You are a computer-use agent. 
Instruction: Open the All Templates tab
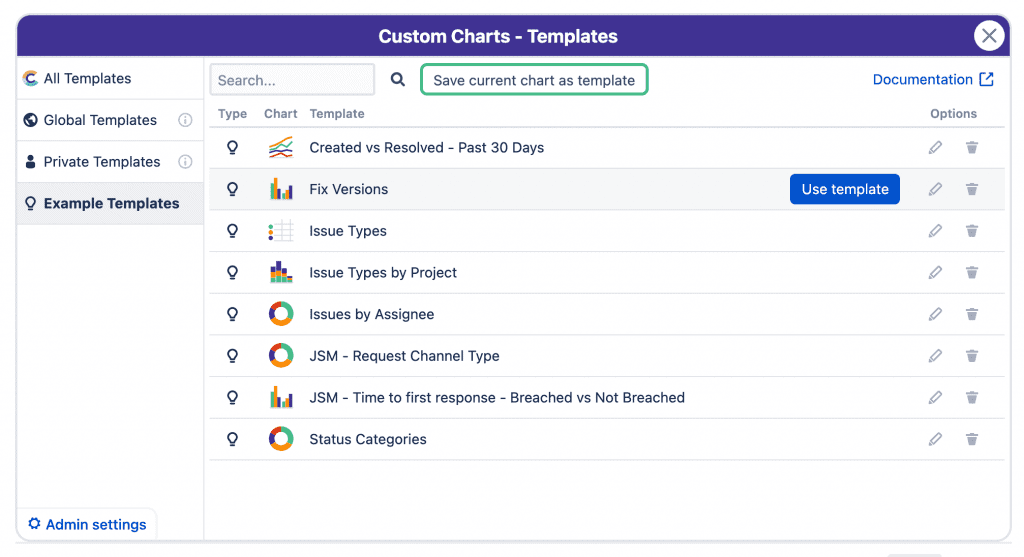click(x=87, y=79)
